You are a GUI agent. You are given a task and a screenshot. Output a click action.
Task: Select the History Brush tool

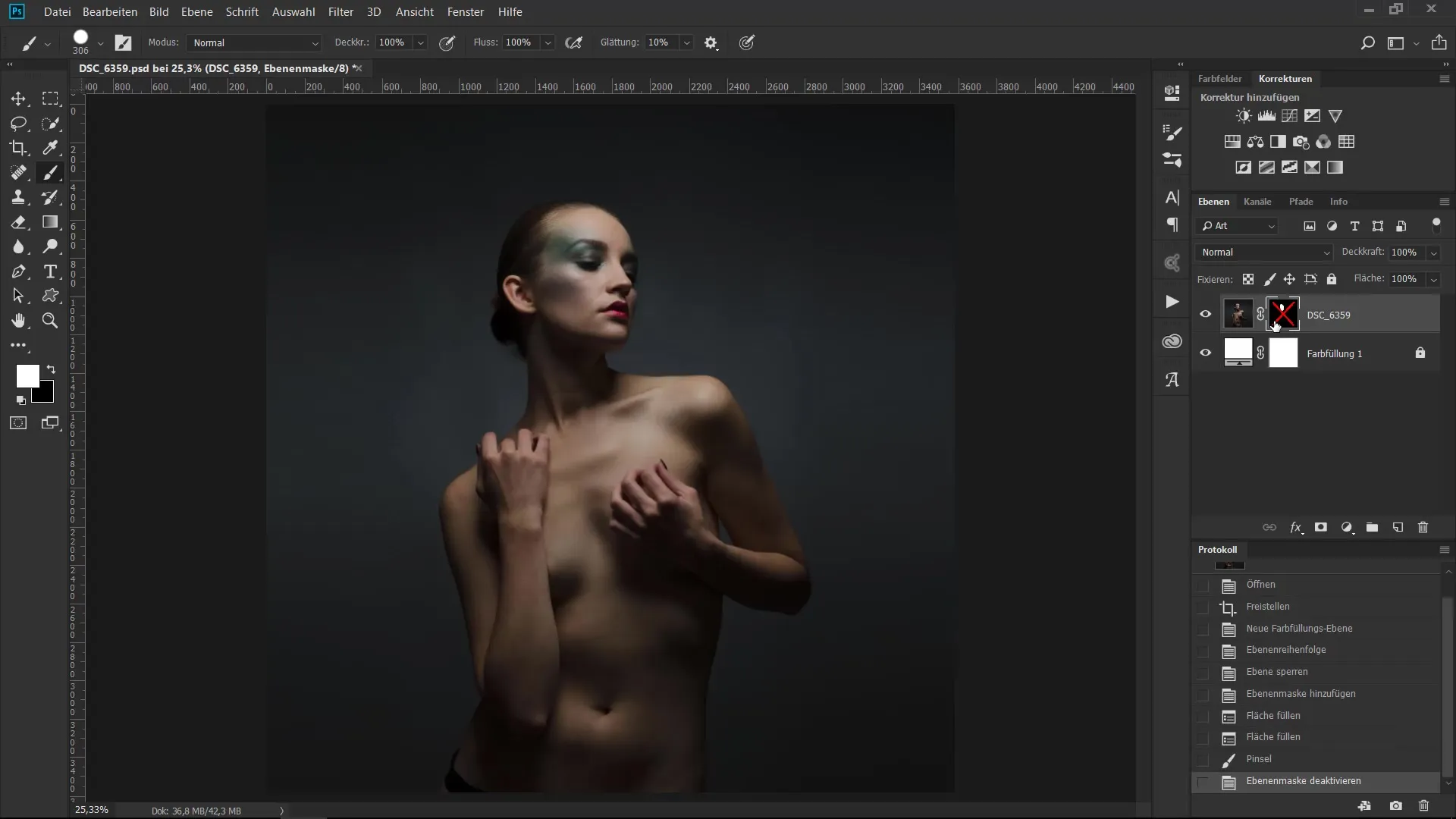pyautogui.click(x=50, y=197)
